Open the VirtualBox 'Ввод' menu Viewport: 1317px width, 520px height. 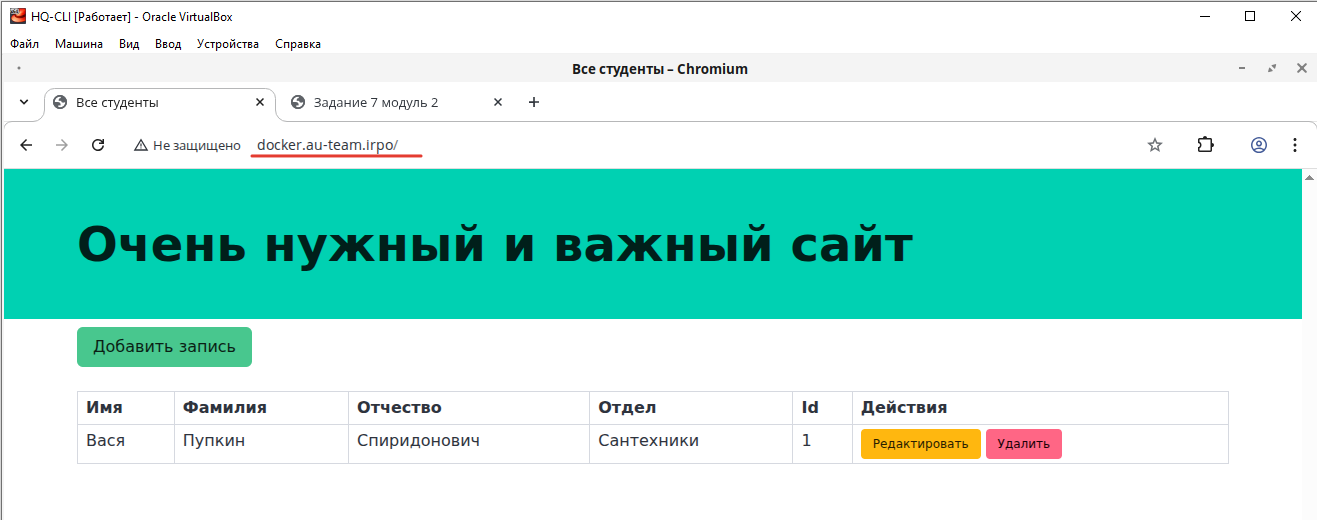point(169,44)
